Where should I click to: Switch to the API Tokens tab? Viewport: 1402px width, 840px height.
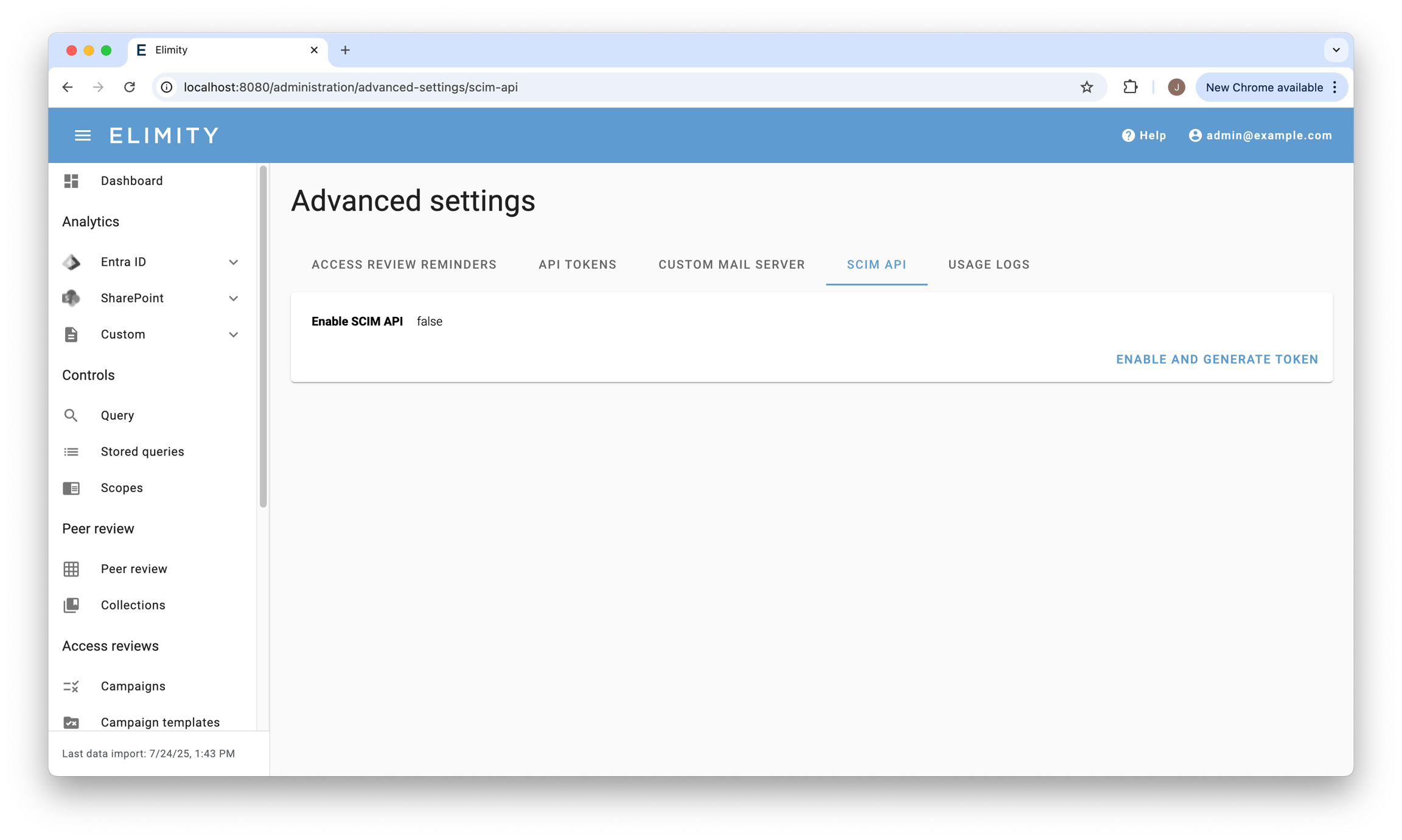click(x=577, y=265)
